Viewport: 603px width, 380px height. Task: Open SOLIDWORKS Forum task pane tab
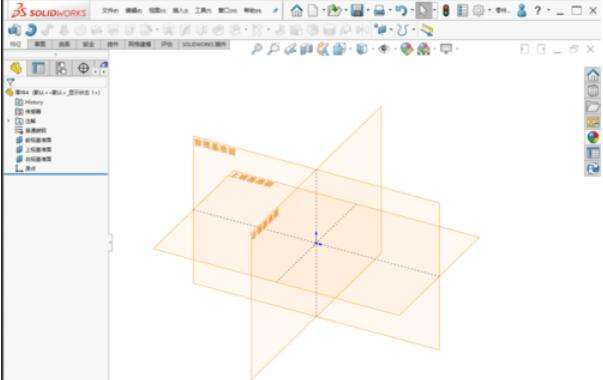pos(593,168)
